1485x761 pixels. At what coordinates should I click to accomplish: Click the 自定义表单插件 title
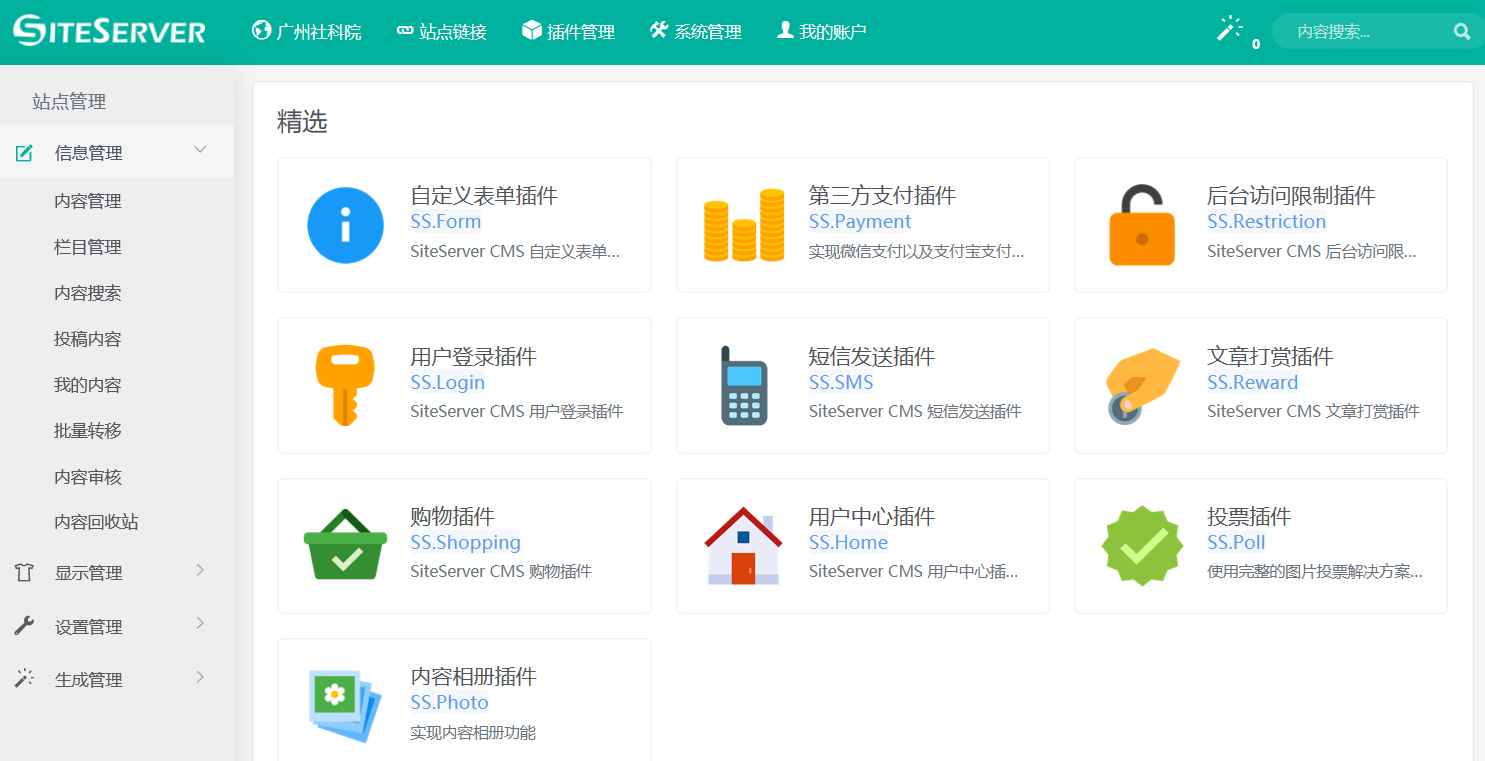484,195
